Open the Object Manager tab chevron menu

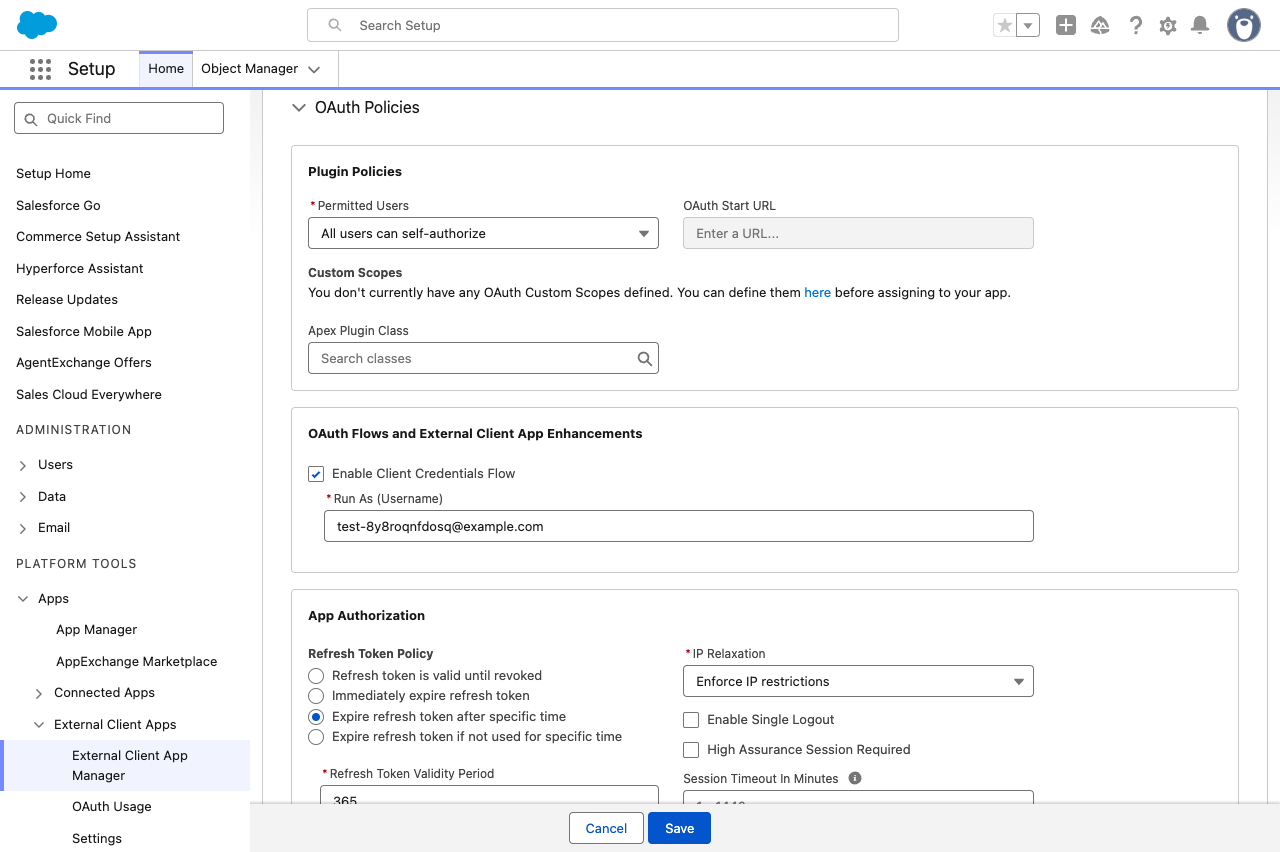click(x=314, y=69)
